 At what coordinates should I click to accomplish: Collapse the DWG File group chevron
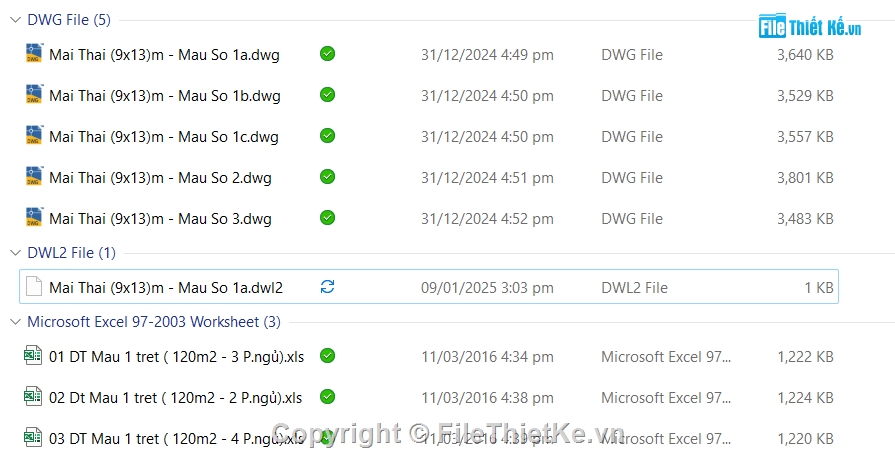pos(15,20)
